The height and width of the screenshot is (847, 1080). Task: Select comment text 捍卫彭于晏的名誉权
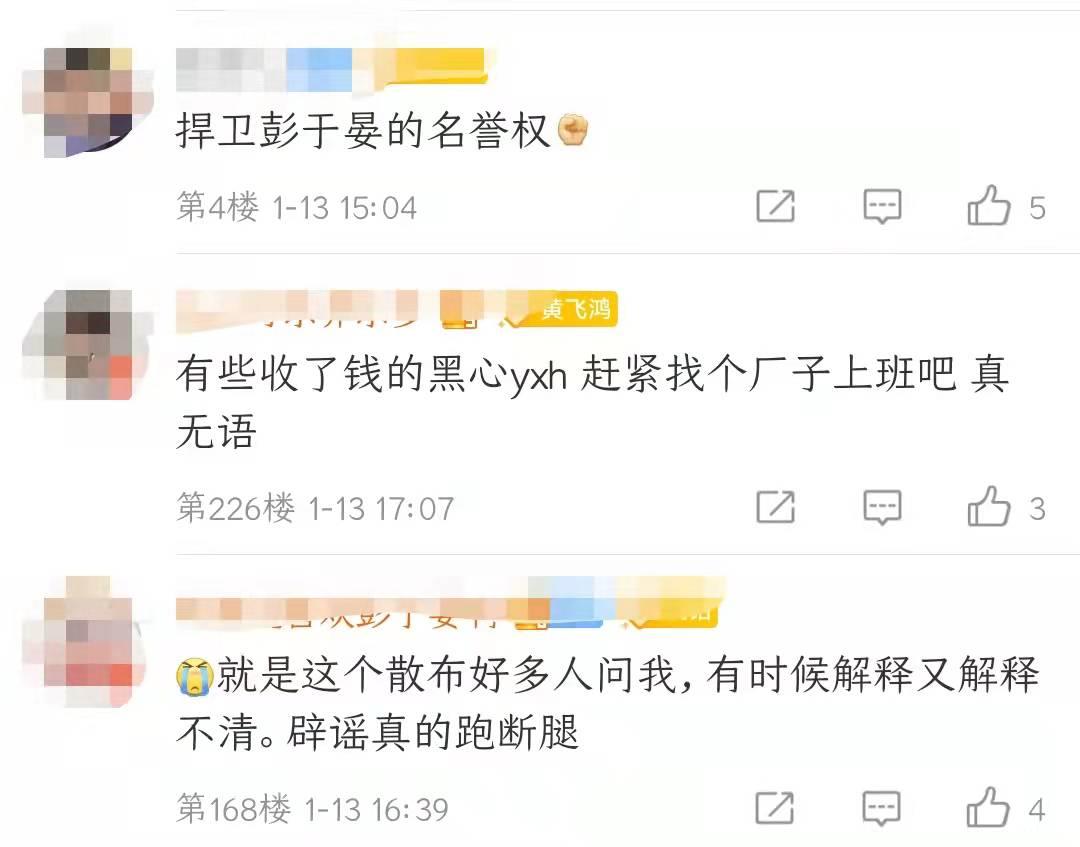pos(363,130)
